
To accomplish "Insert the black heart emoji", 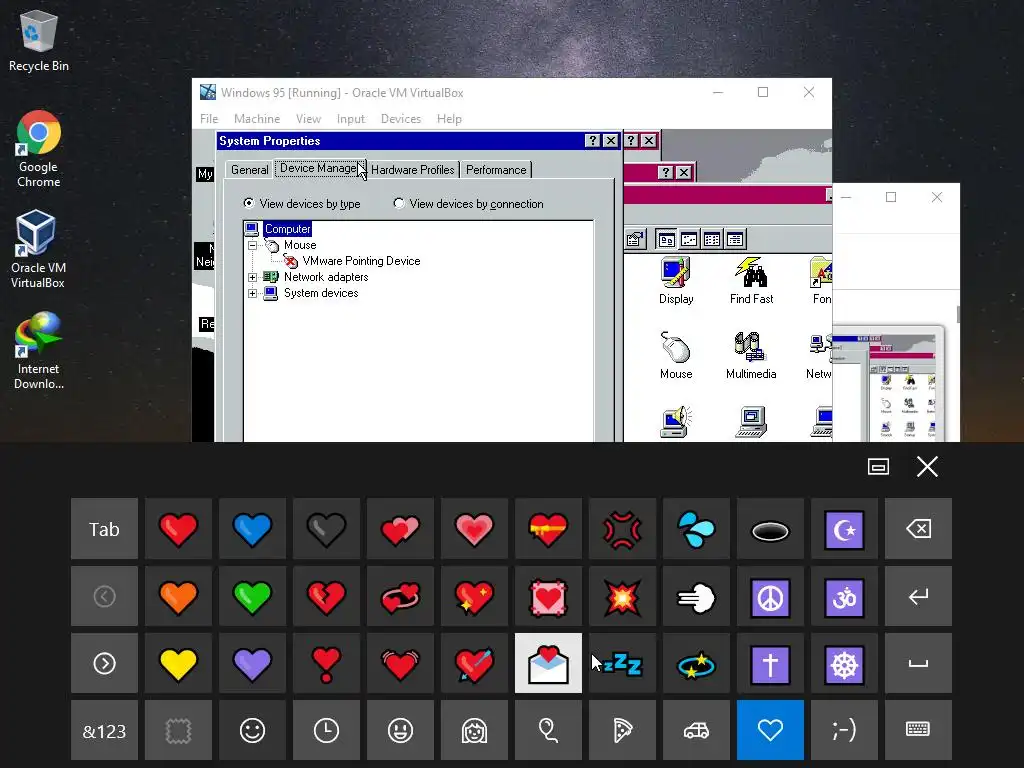I will click(x=326, y=529).
